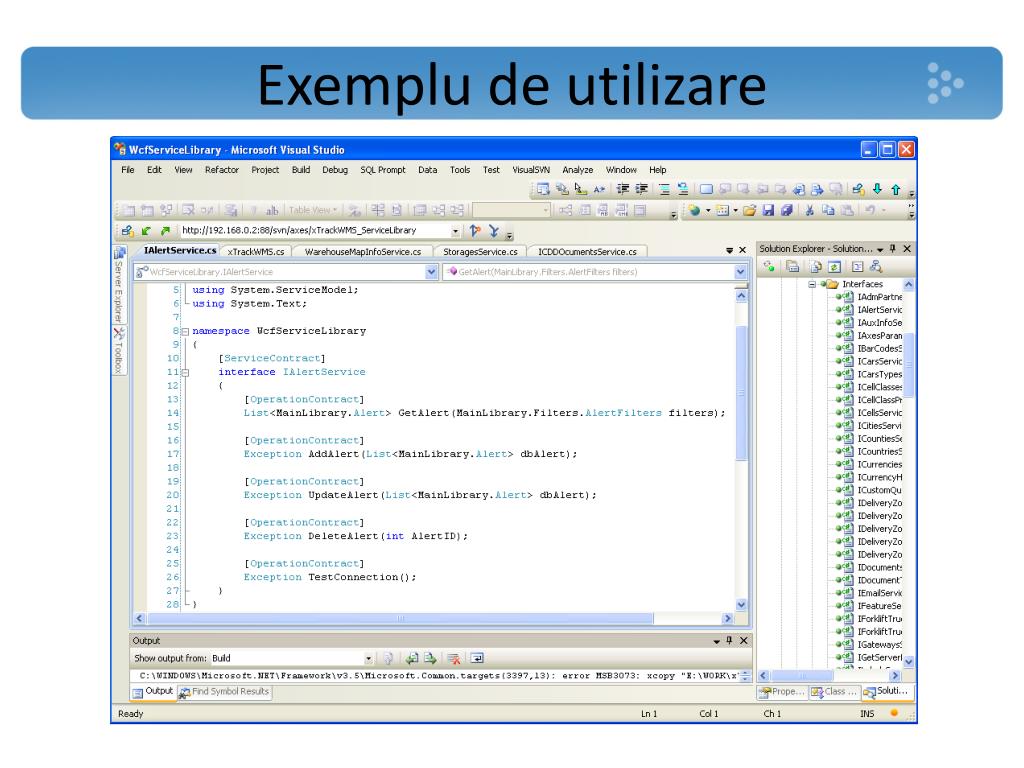Click Solution Explorer scroll down arrow
The image size is (1024, 768).
pyautogui.click(x=908, y=662)
